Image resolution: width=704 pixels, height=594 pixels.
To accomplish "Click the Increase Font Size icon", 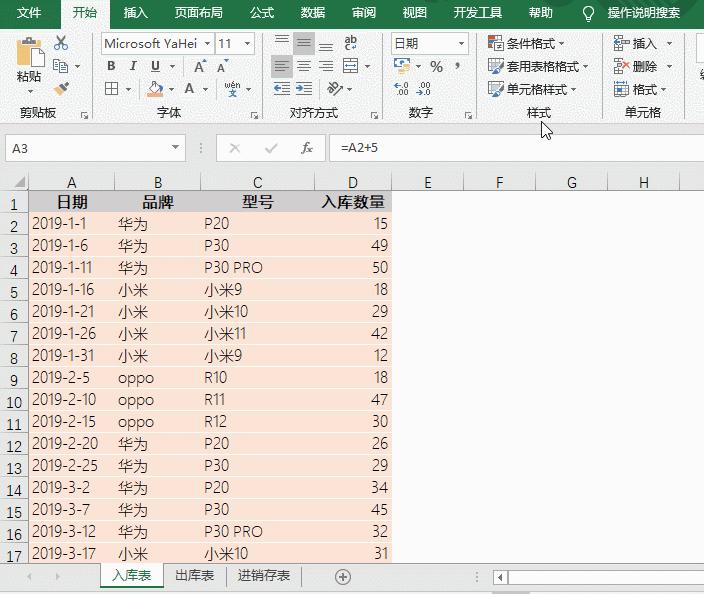I will click(x=200, y=66).
